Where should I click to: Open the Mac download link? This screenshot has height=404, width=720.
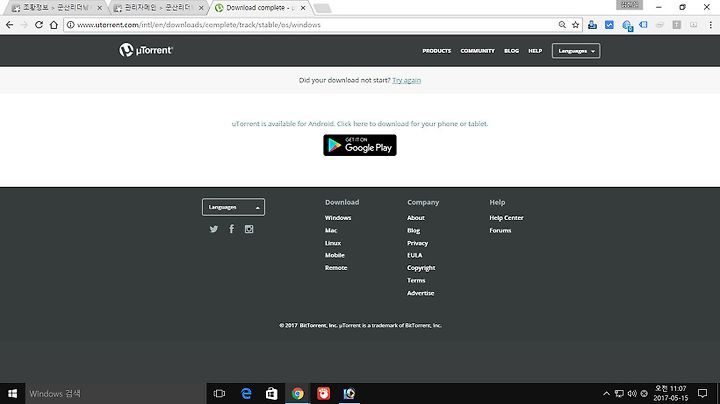pyautogui.click(x=331, y=230)
